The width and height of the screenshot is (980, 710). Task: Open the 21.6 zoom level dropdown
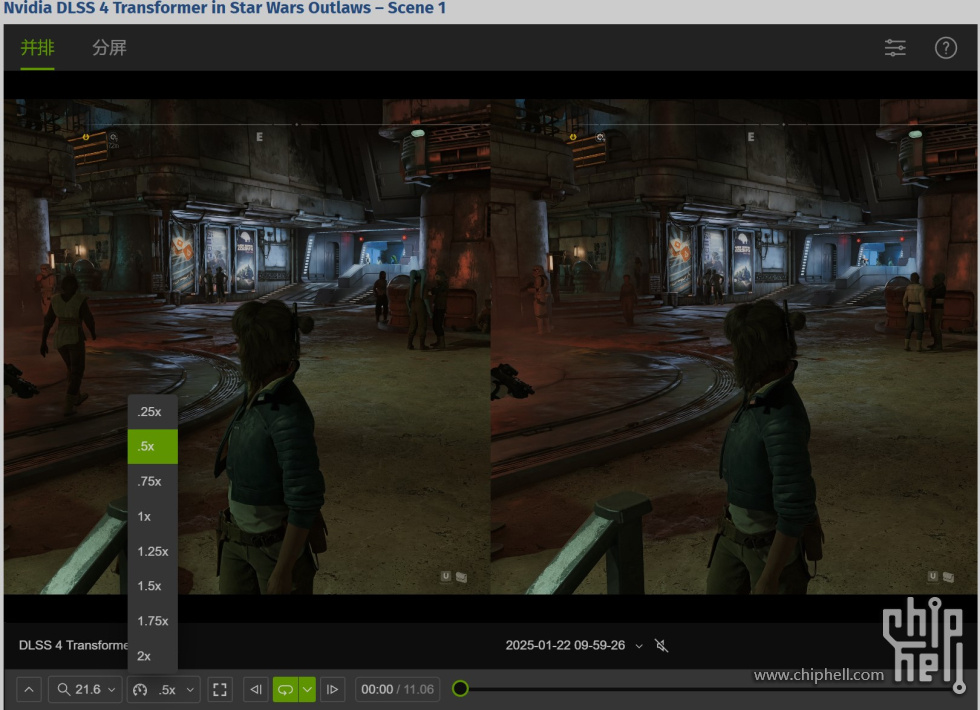click(86, 689)
